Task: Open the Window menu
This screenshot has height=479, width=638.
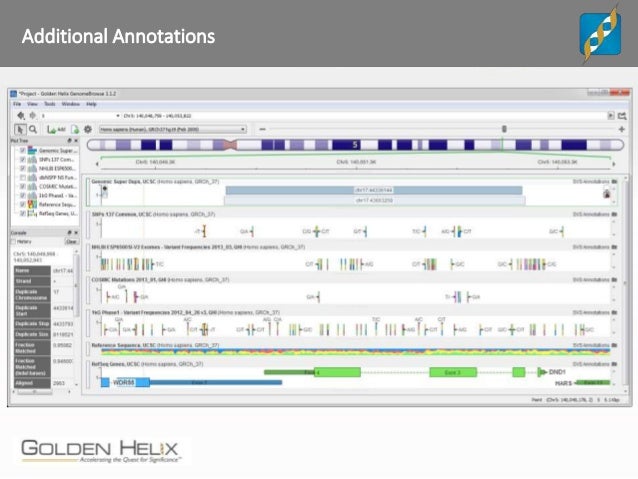Action: tap(70, 104)
